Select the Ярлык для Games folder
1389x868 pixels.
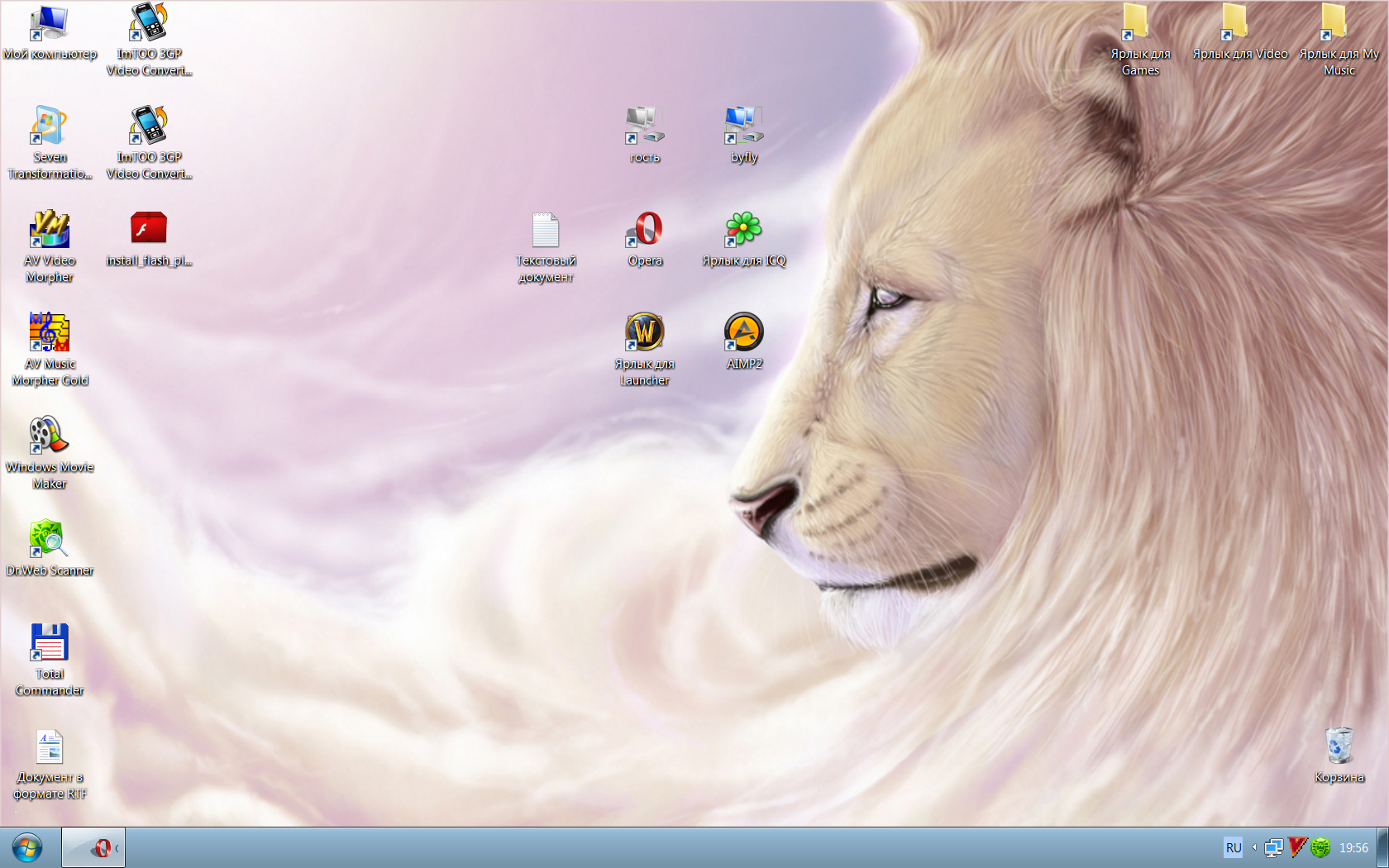(x=1140, y=23)
